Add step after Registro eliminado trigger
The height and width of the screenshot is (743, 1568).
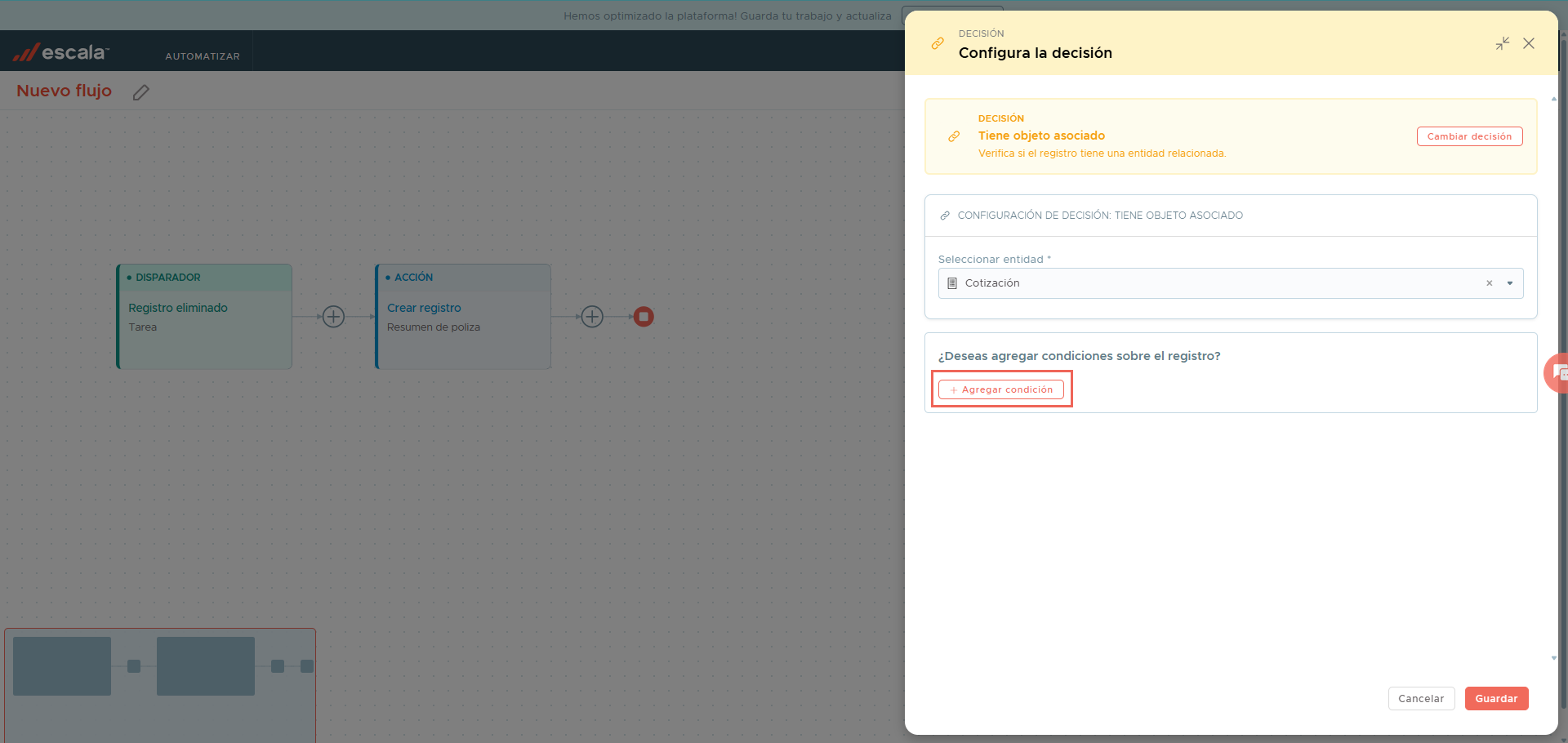tap(333, 317)
